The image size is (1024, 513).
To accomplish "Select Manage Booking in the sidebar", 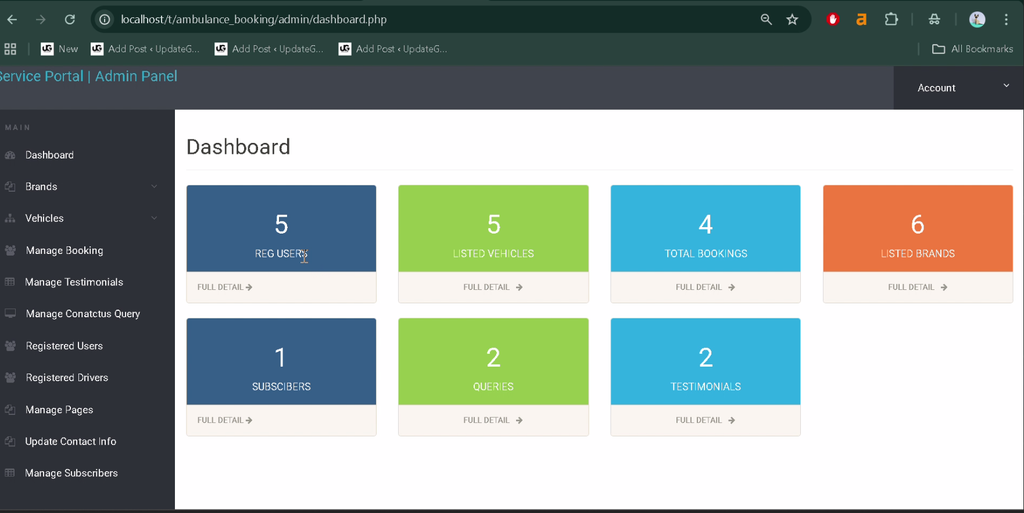I will click(65, 251).
